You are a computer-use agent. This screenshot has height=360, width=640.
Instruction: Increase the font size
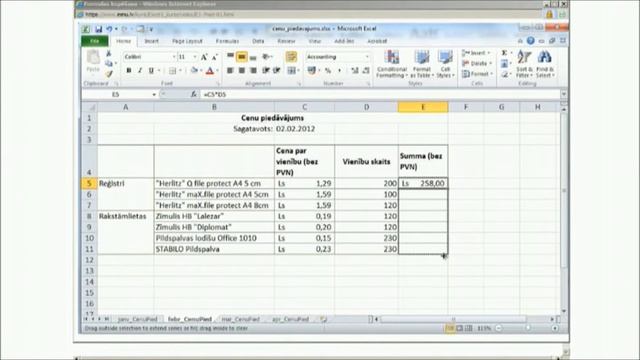click(204, 57)
